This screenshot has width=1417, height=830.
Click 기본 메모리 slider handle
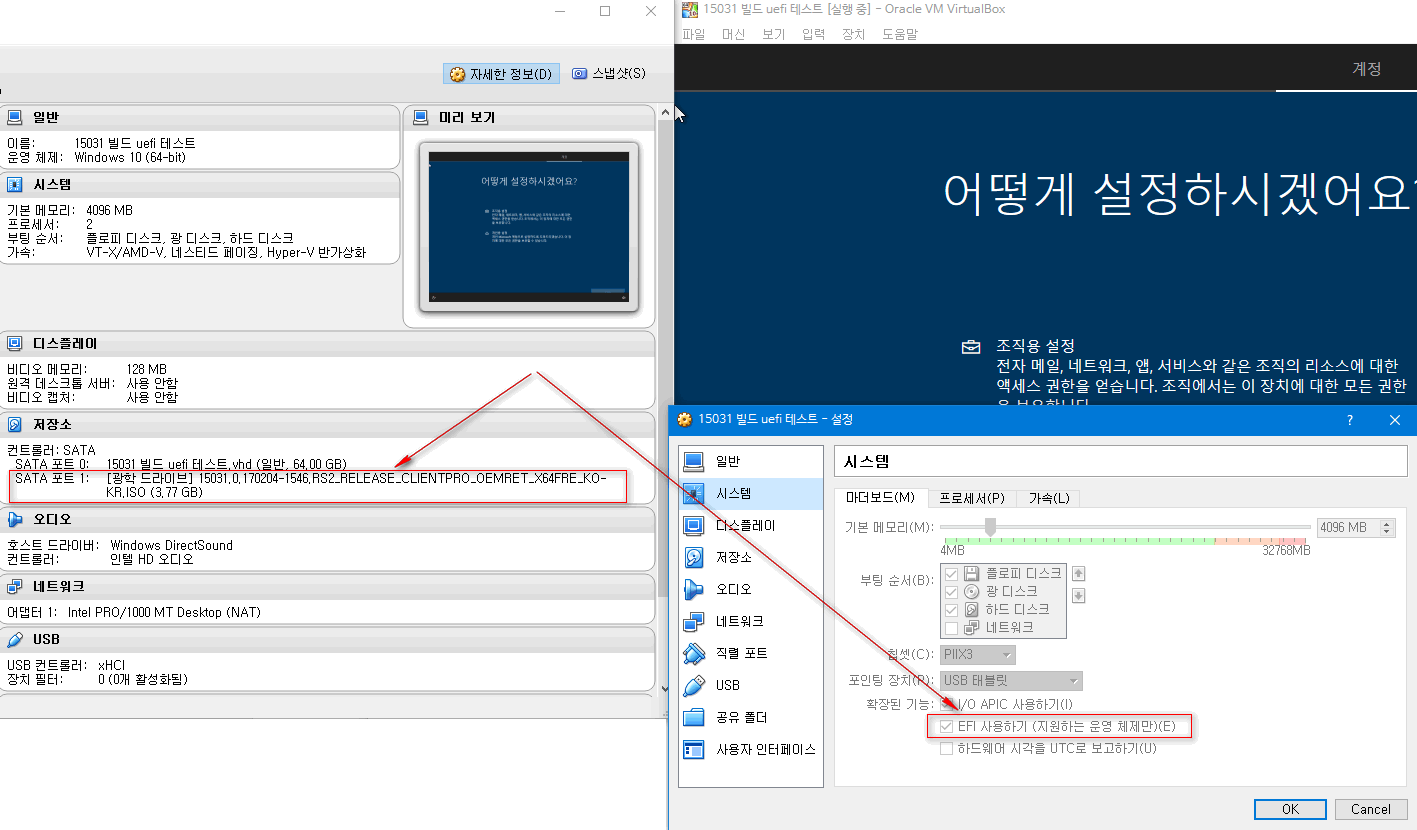pyautogui.click(x=990, y=526)
